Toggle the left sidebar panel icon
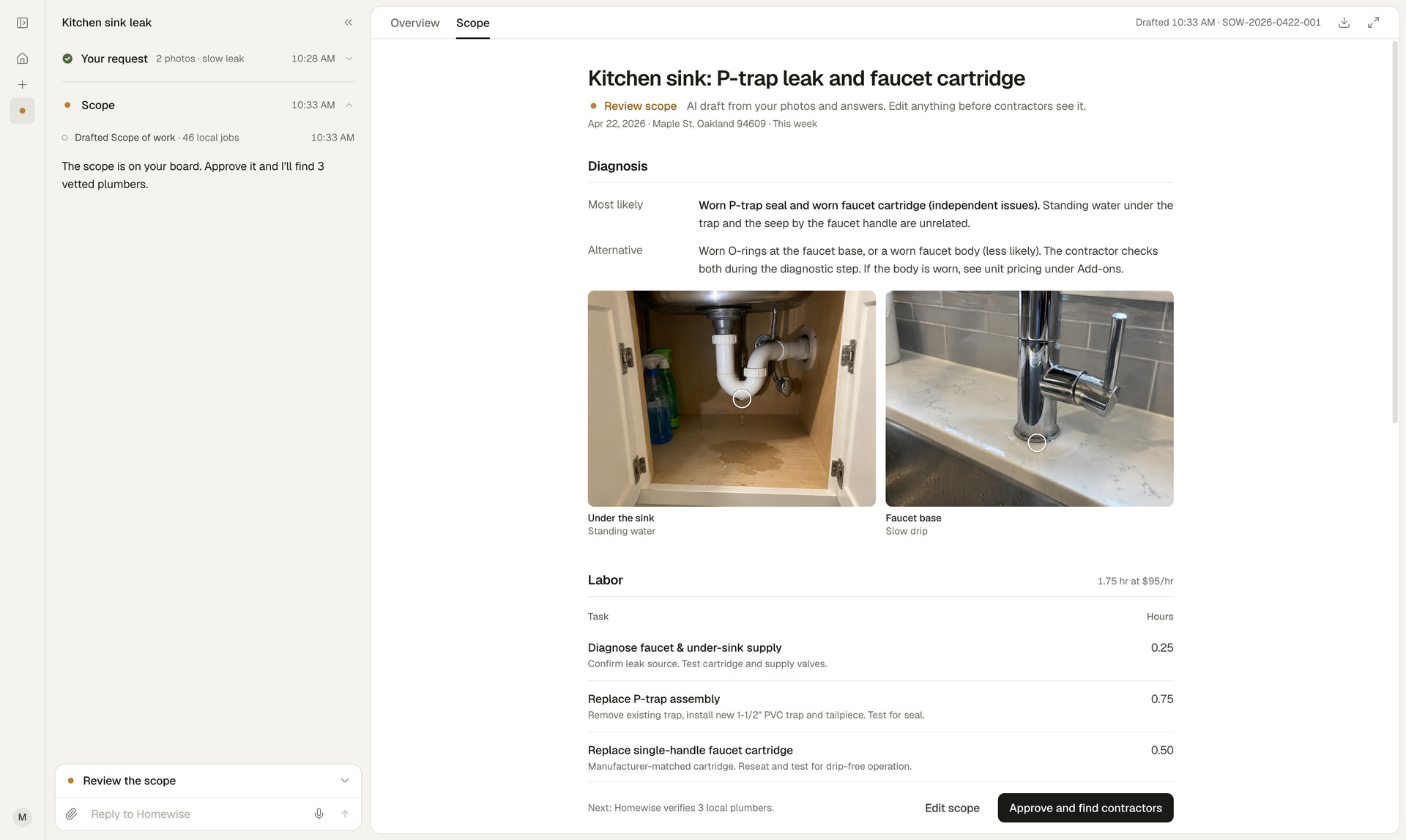The image size is (1406, 840). coord(22,23)
